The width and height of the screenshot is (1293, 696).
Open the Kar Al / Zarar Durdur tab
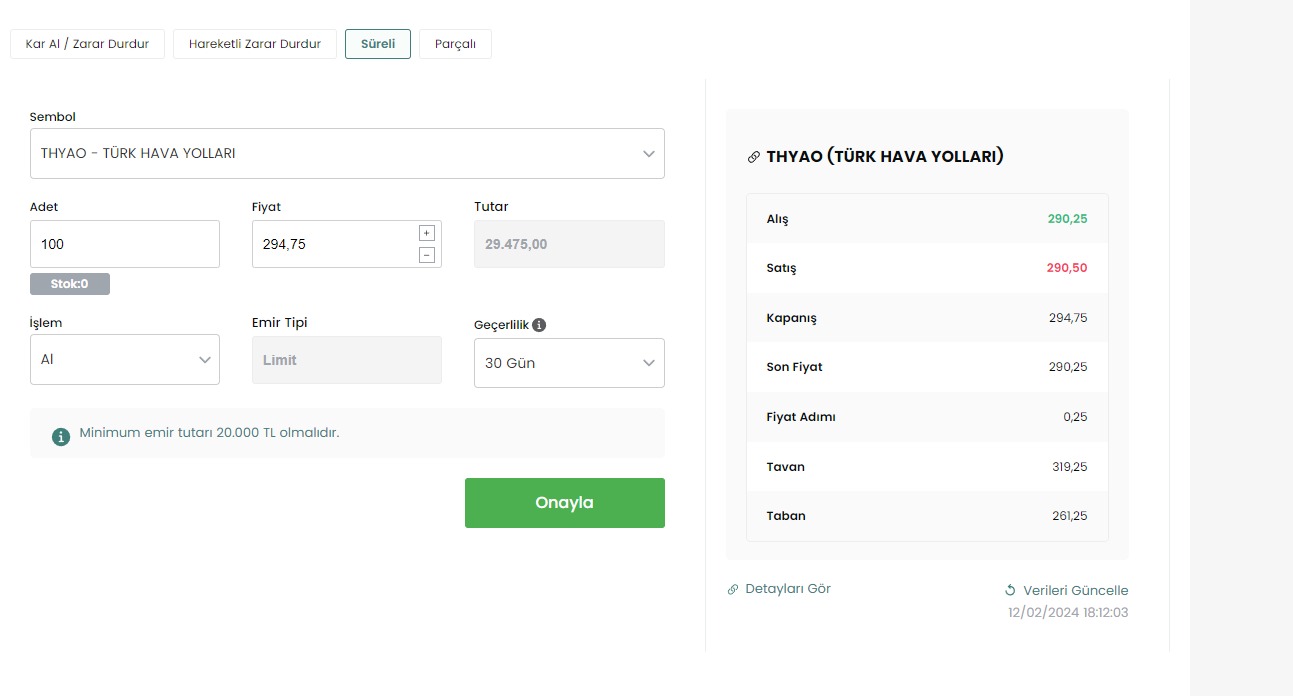click(x=87, y=44)
